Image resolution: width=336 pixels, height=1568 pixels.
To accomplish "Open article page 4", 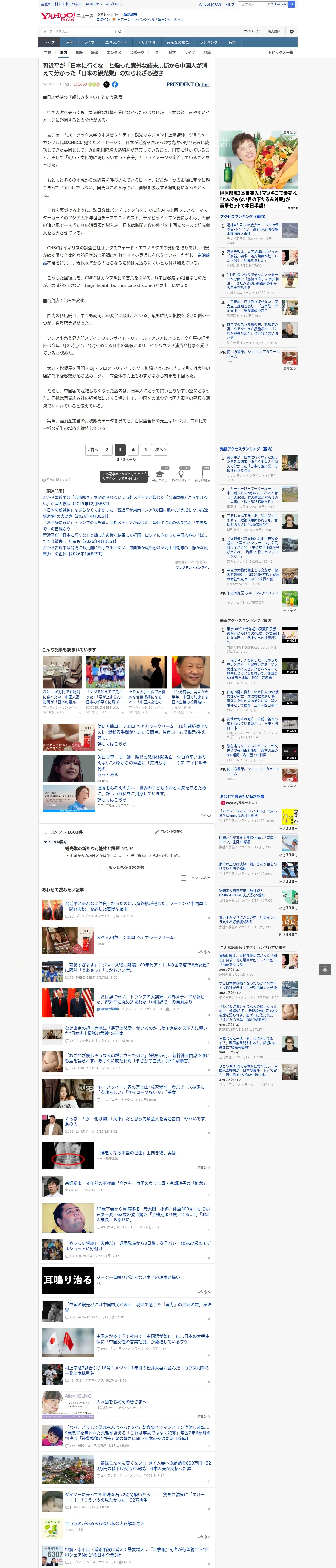I will (x=133, y=450).
